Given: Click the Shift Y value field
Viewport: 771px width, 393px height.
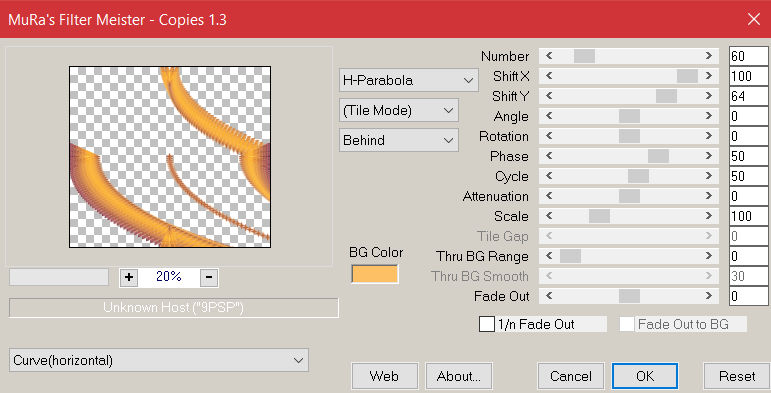Looking at the screenshot, I should 748,96.
